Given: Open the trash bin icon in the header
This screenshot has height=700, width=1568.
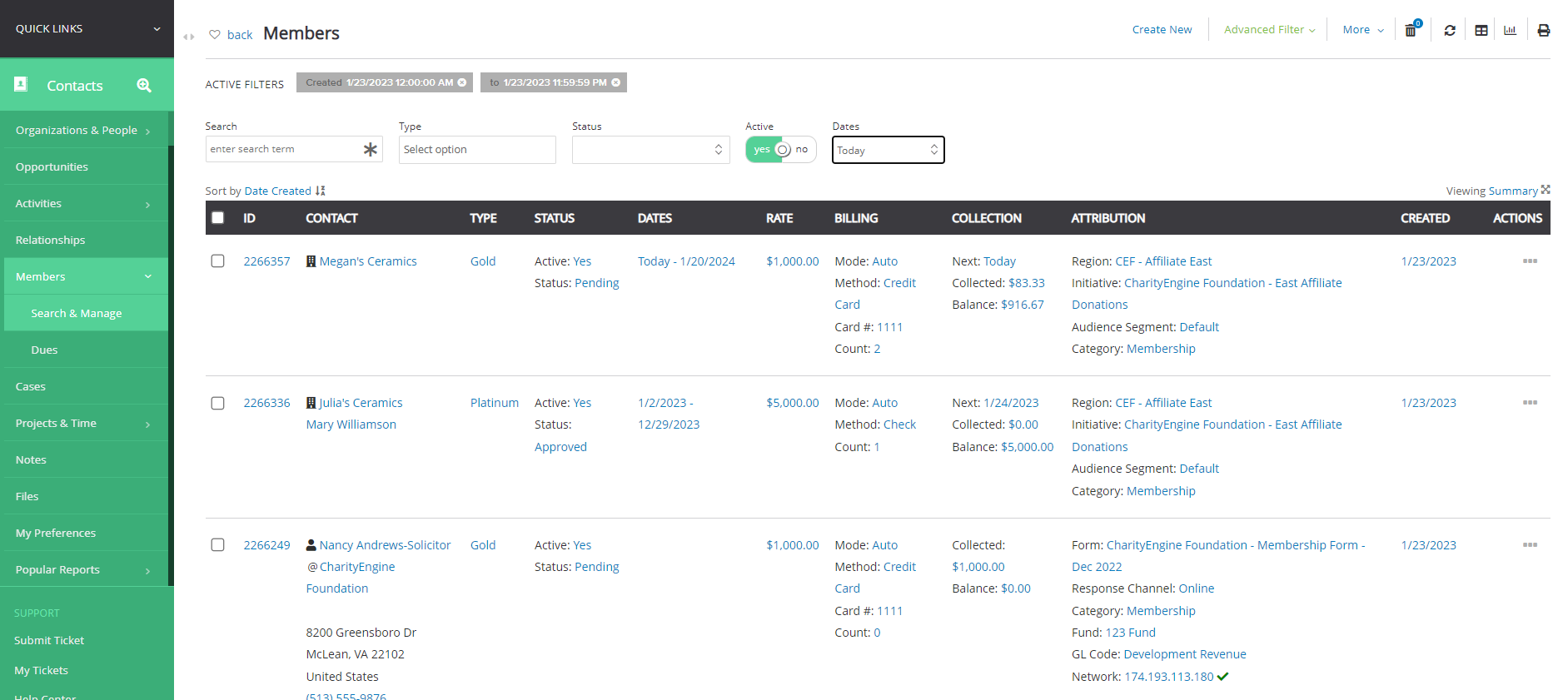Looking at the screenshot, I should point(1411,30).
